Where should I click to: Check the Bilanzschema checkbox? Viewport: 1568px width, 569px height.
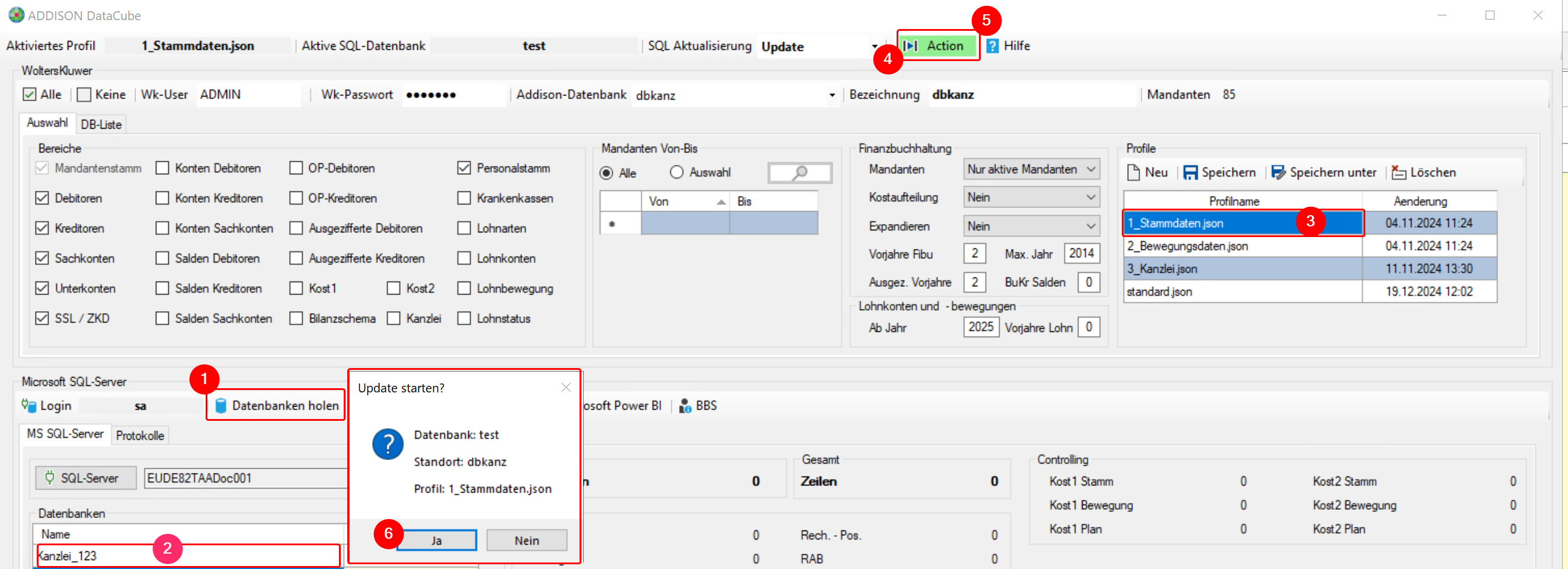click(x=296, y=318)
